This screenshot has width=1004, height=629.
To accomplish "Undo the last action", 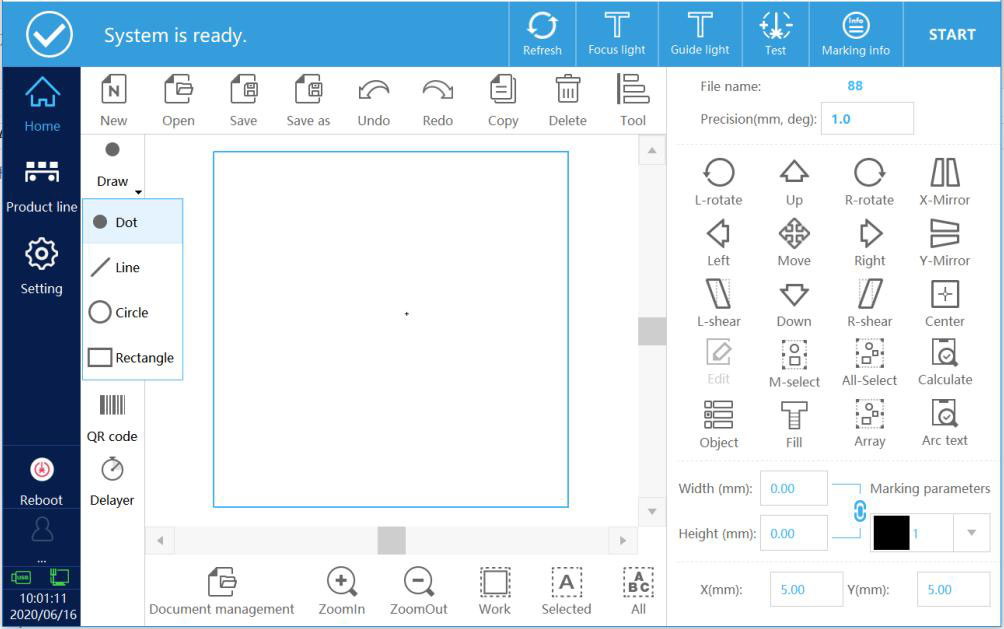I will coord(374,101).
